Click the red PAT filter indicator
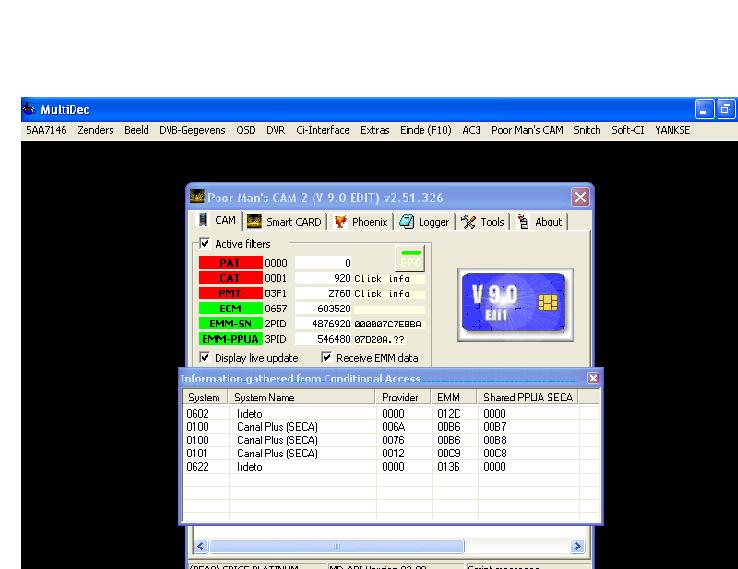738x569 pixels. (230, 263)
